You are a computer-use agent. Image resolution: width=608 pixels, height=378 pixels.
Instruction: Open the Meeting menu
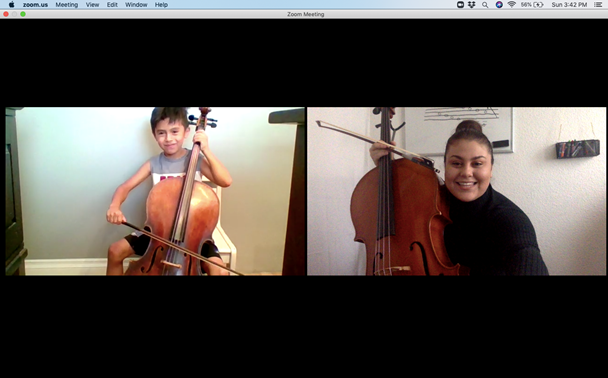(x=67, y=5)
